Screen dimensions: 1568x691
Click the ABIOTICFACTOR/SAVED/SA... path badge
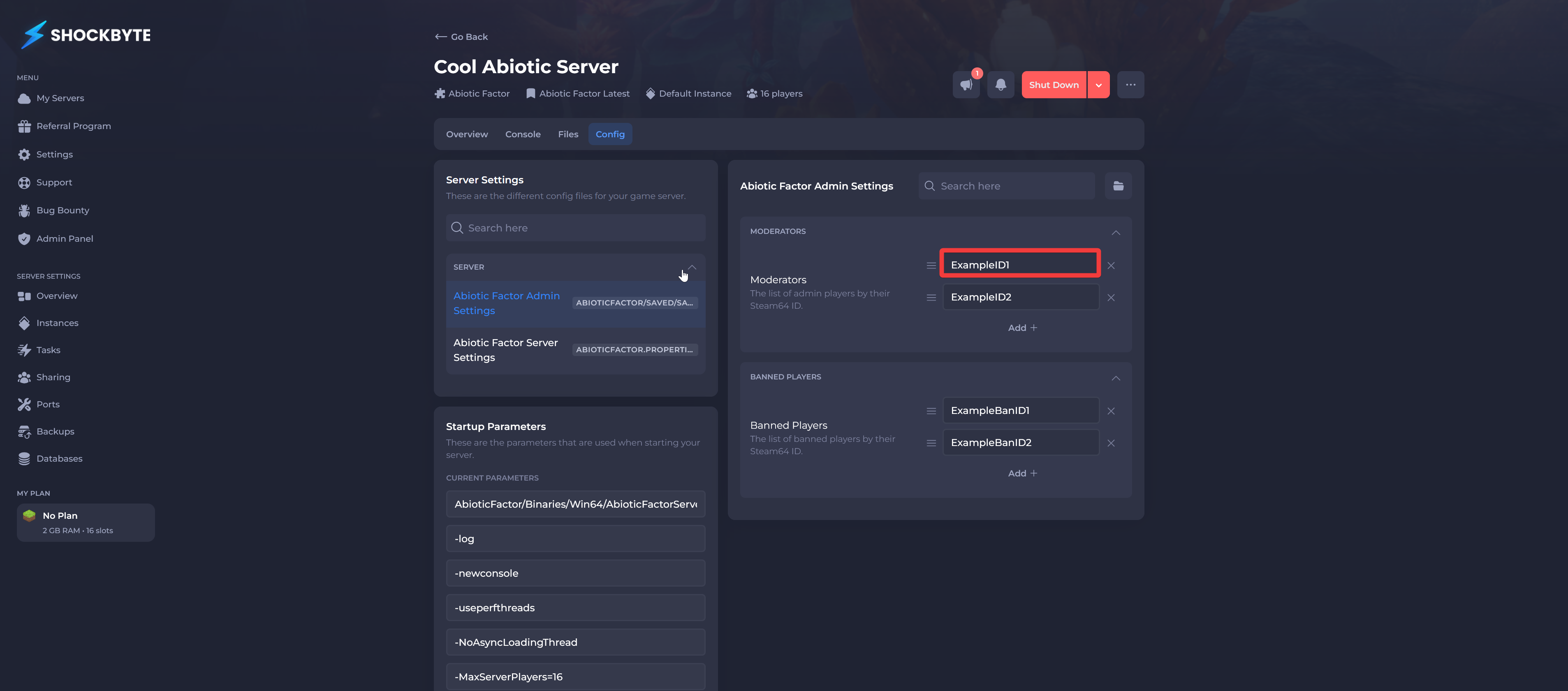click(634, 303)
